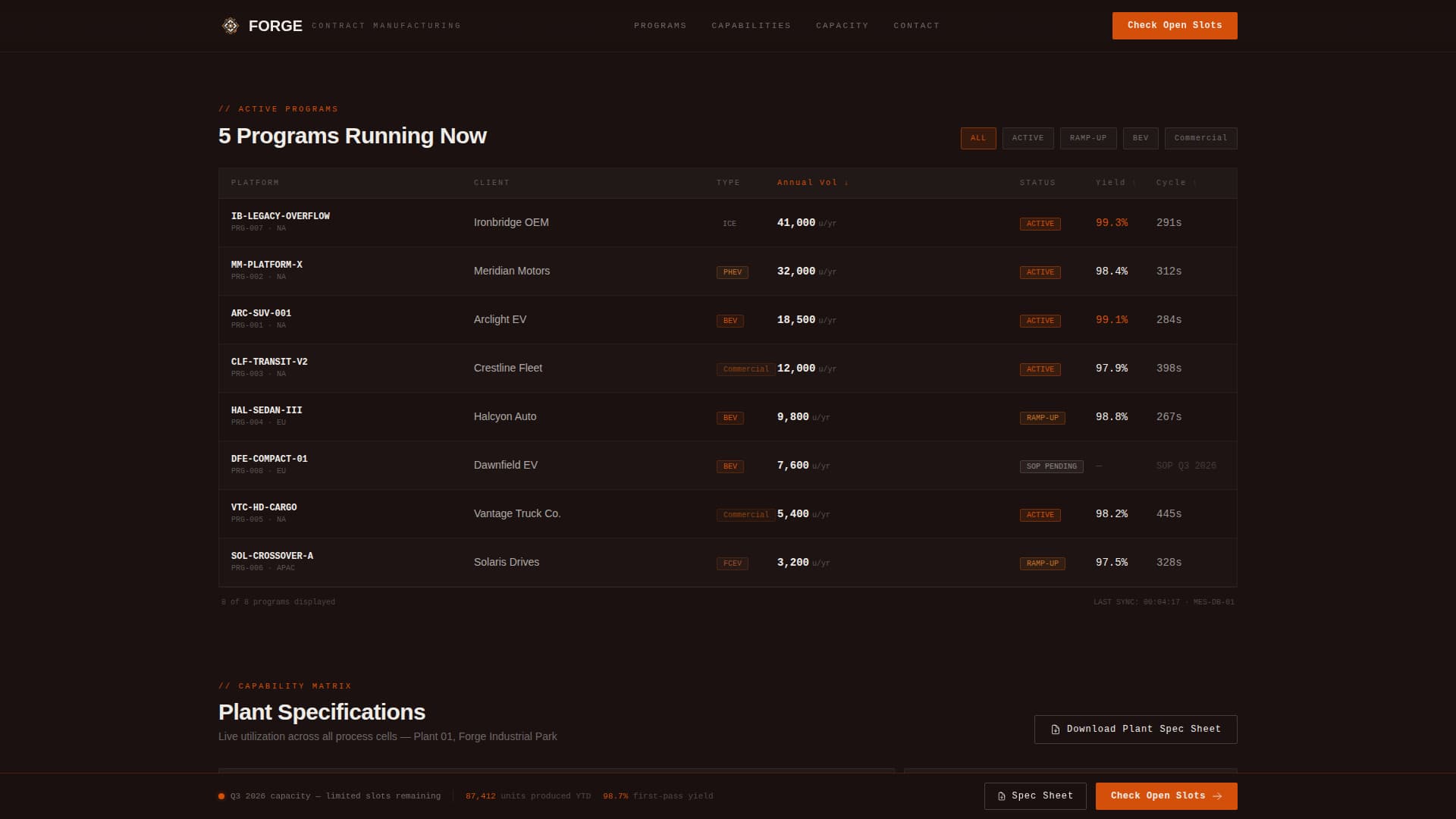Toggle the RAMP-UP filter chip
This screenshot has height=819, width=1456.
pyautogui.click(x=1087, y=138)
